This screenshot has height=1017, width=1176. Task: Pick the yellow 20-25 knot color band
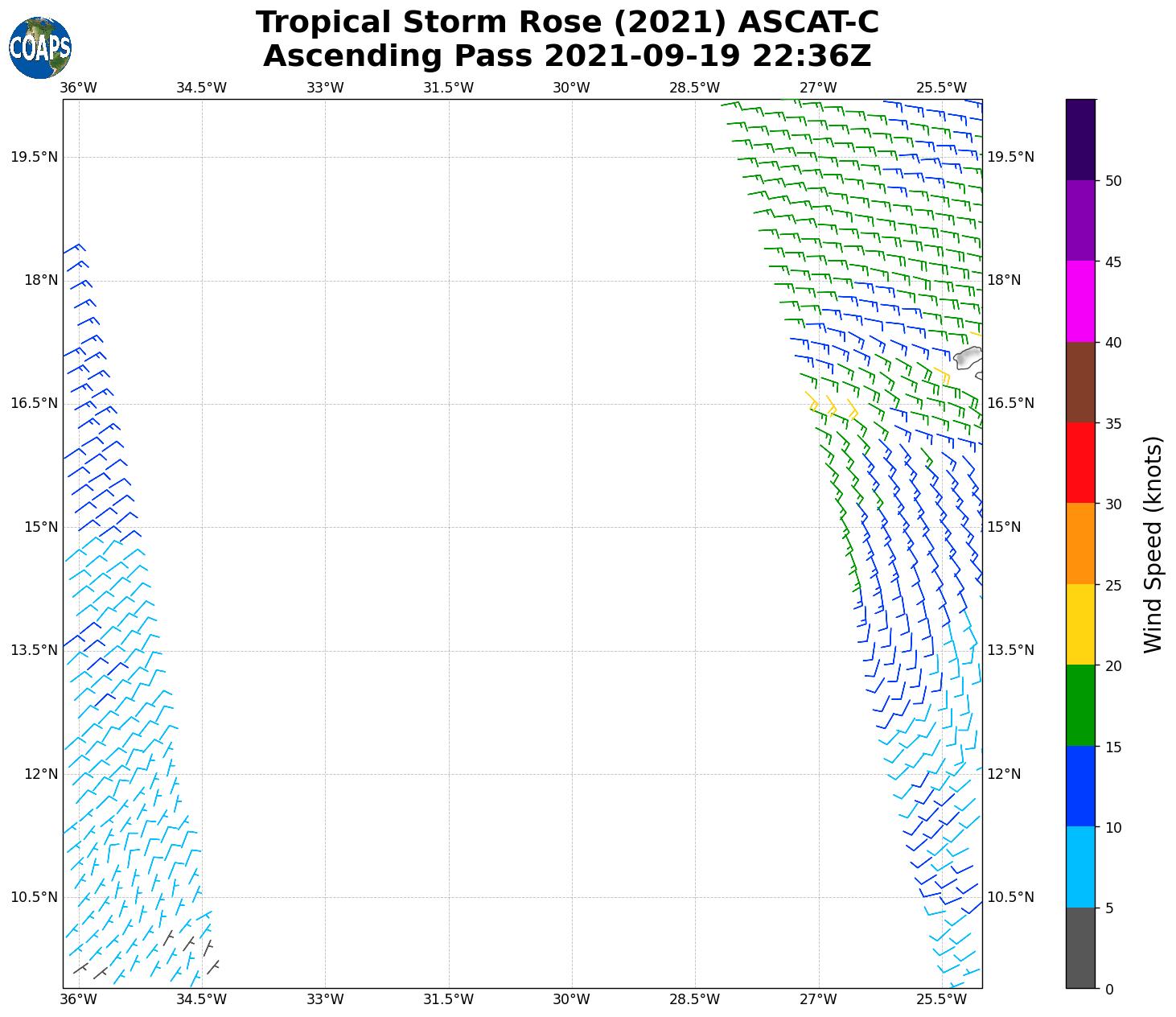(1079, 624)
